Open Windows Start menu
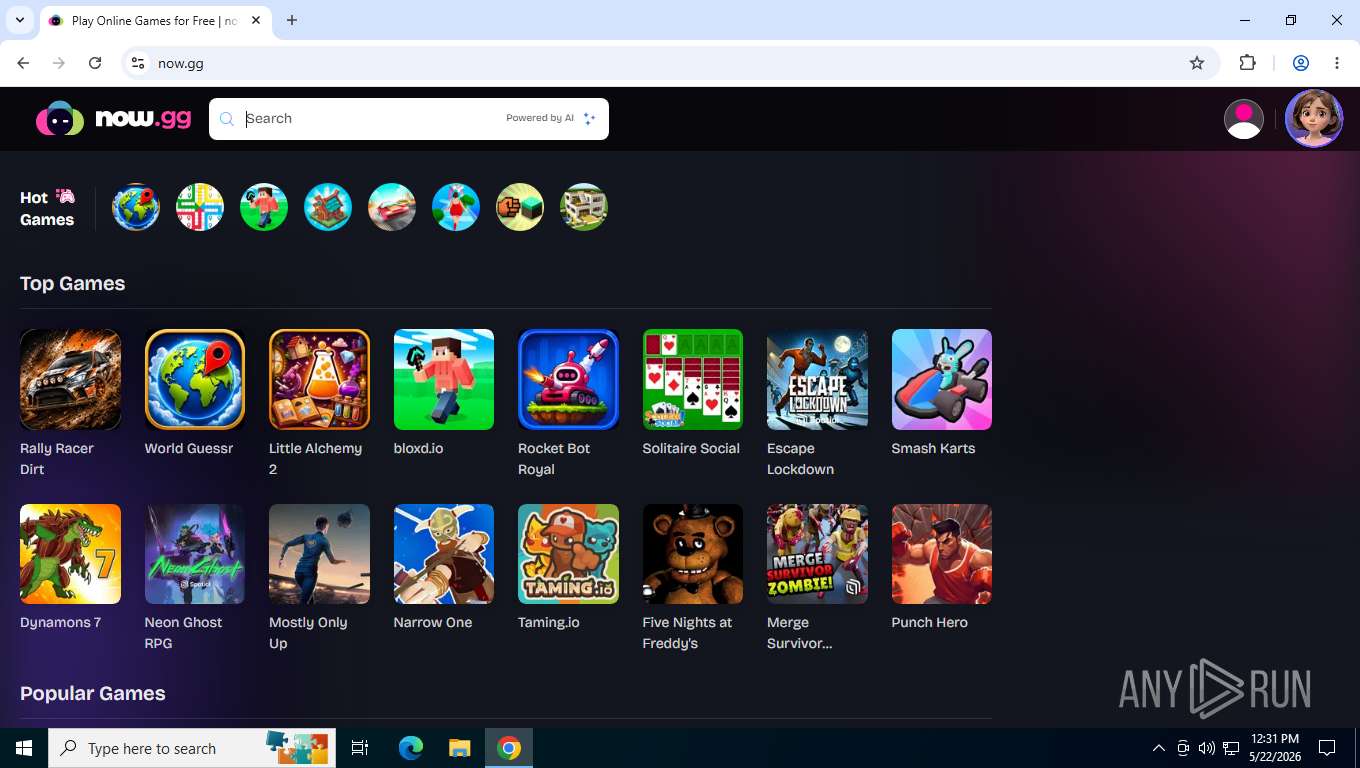This screenshot has width=1360, height=768. pos(23,748)
